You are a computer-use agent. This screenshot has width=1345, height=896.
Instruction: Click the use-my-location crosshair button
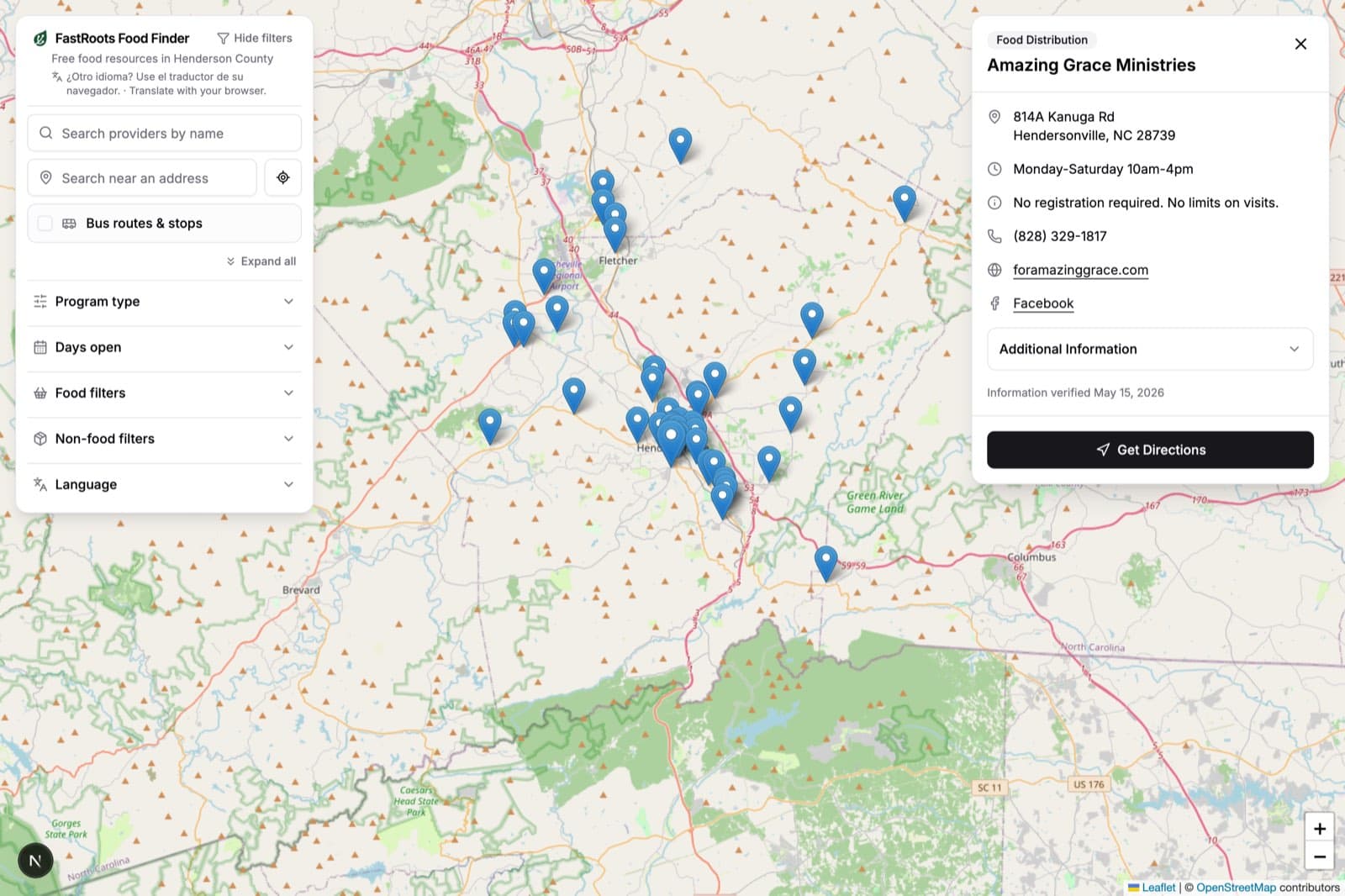tap(283, 177)
